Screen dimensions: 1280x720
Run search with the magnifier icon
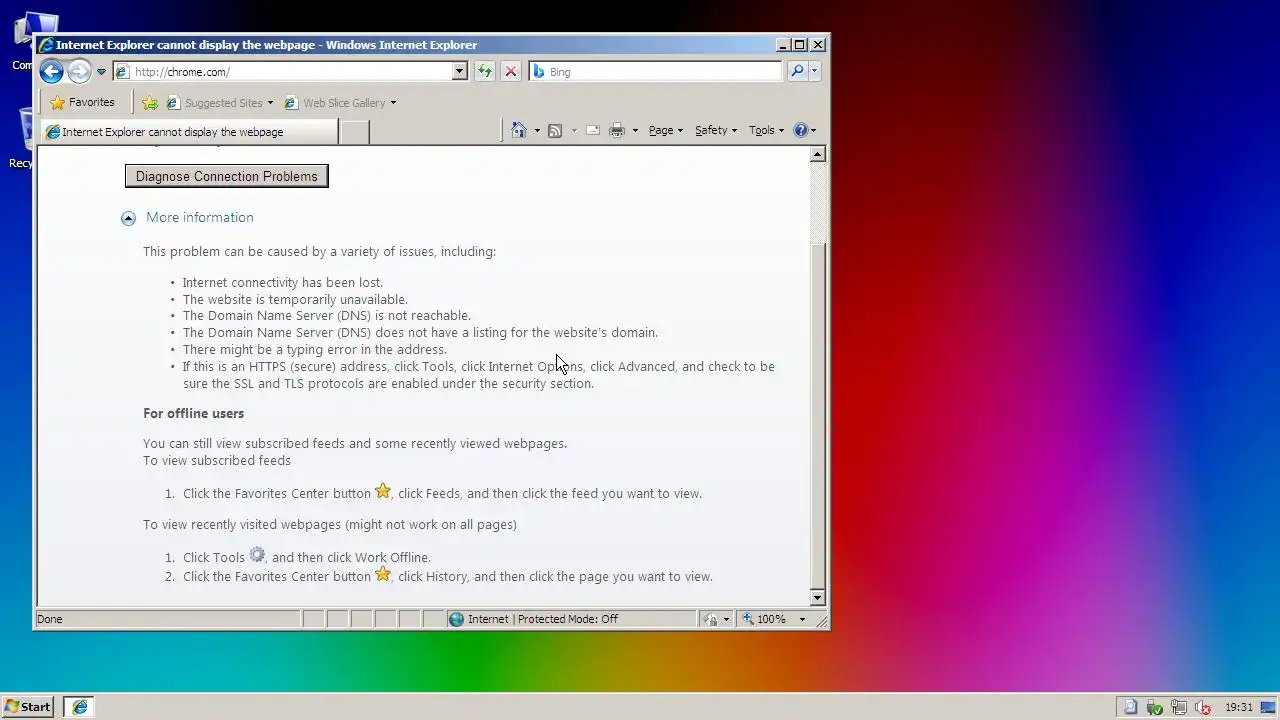pos(797,72)
